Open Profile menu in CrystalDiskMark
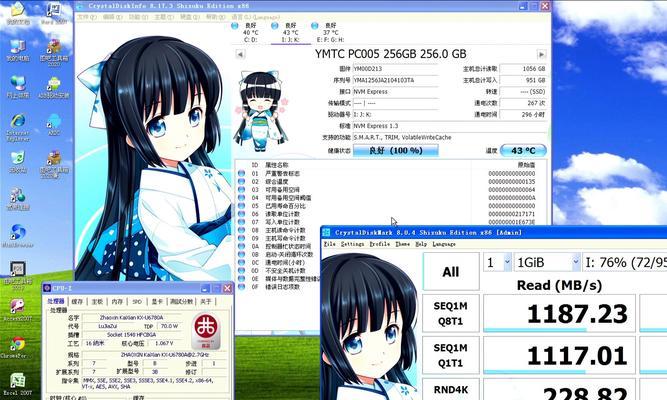The image size is (667, 400). [x=380, y=244]
